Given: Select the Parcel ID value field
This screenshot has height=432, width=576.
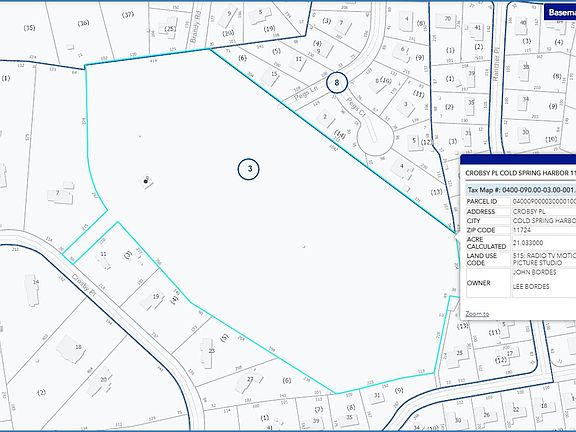Looking at the screenshot, I should [544, 202].
